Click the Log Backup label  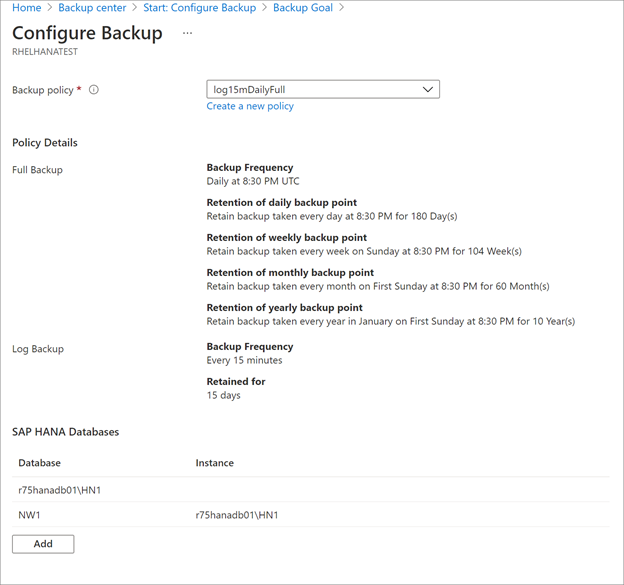click(x=37, y=349)
